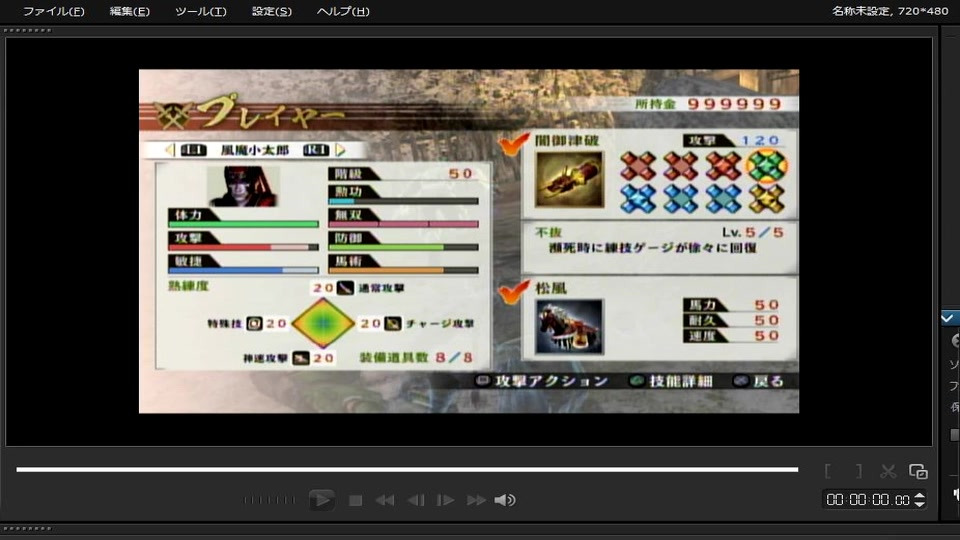Viewport: 960px width, 540px height.
Task: Click the 闇御津破 weapon image
Action: click(x=569, y=179)
